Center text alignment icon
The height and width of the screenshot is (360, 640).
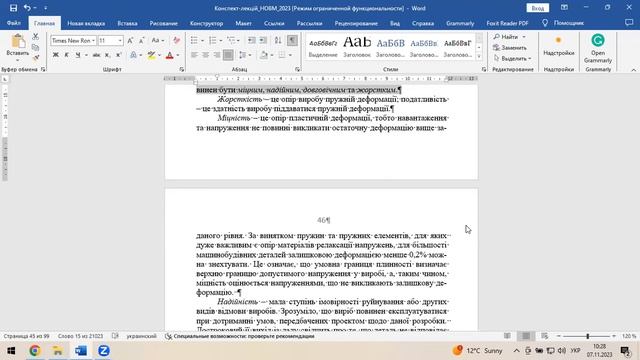click(206, 55)
